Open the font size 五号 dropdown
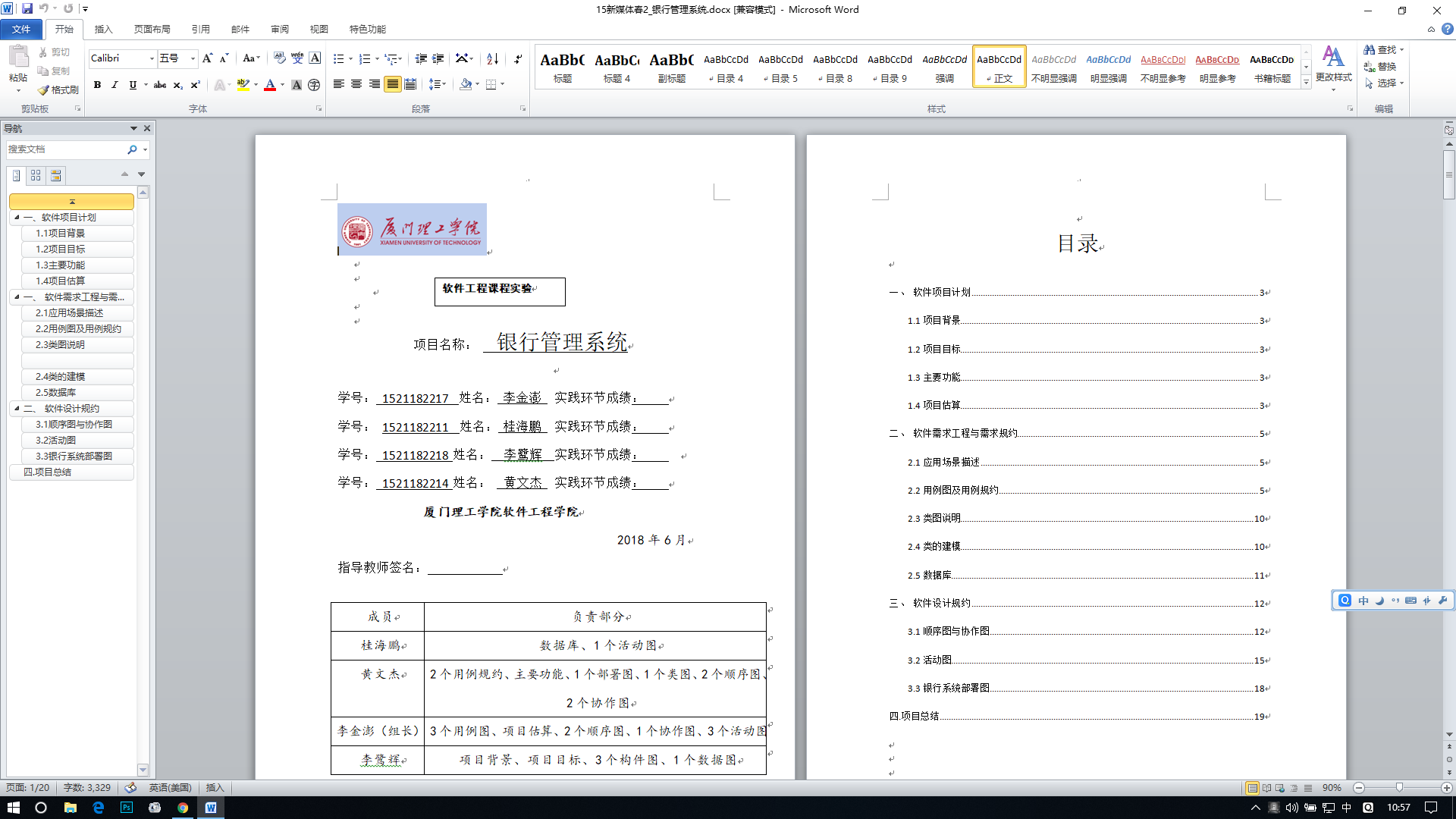 (193, 58)
